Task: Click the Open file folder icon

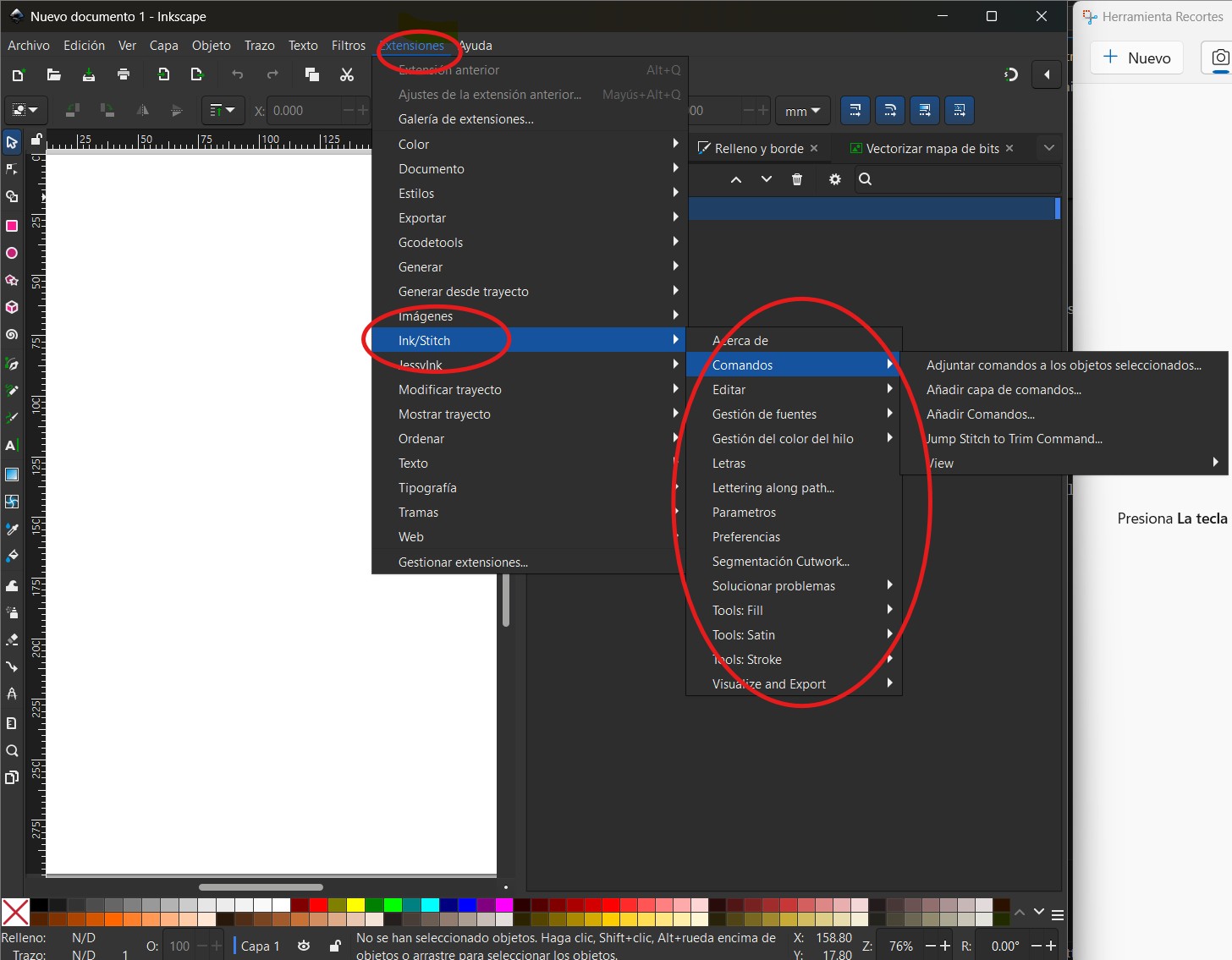Action: click(x=53, y=74)
